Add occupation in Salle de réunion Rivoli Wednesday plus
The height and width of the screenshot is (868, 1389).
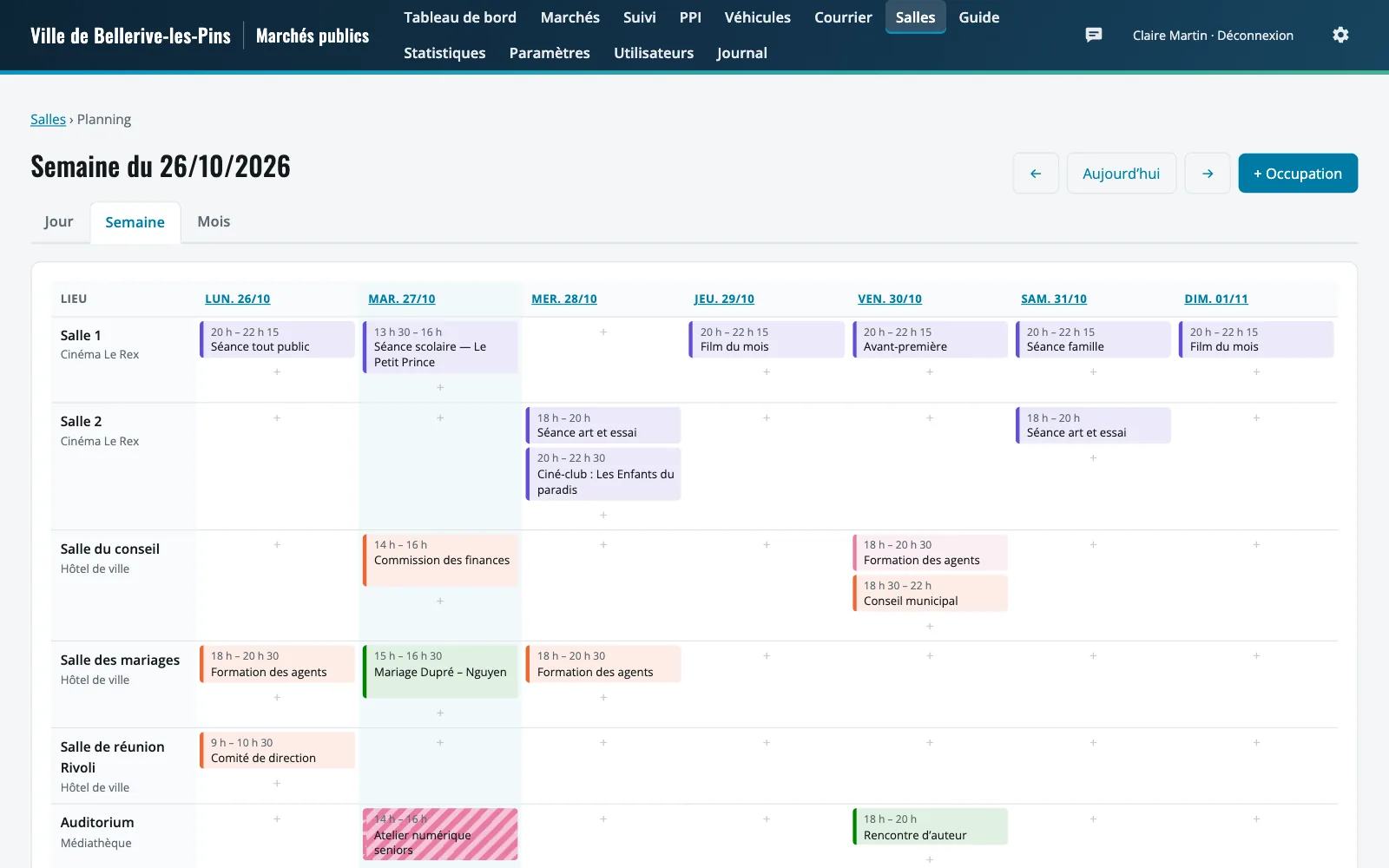click(603, 742)
